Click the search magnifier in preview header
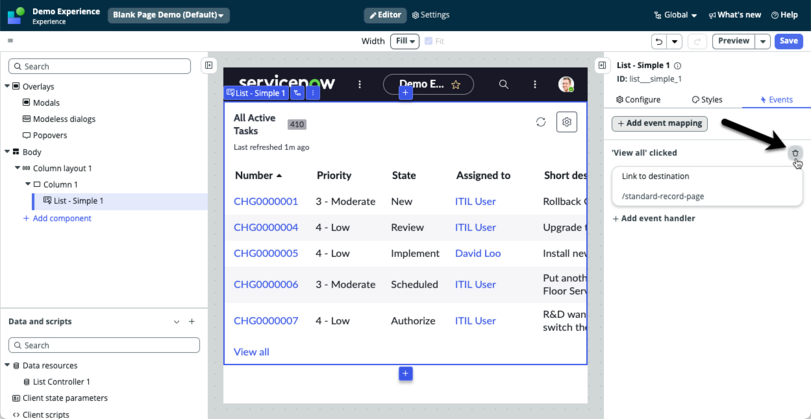Viewport: 811px width, 419px height. 503,84
